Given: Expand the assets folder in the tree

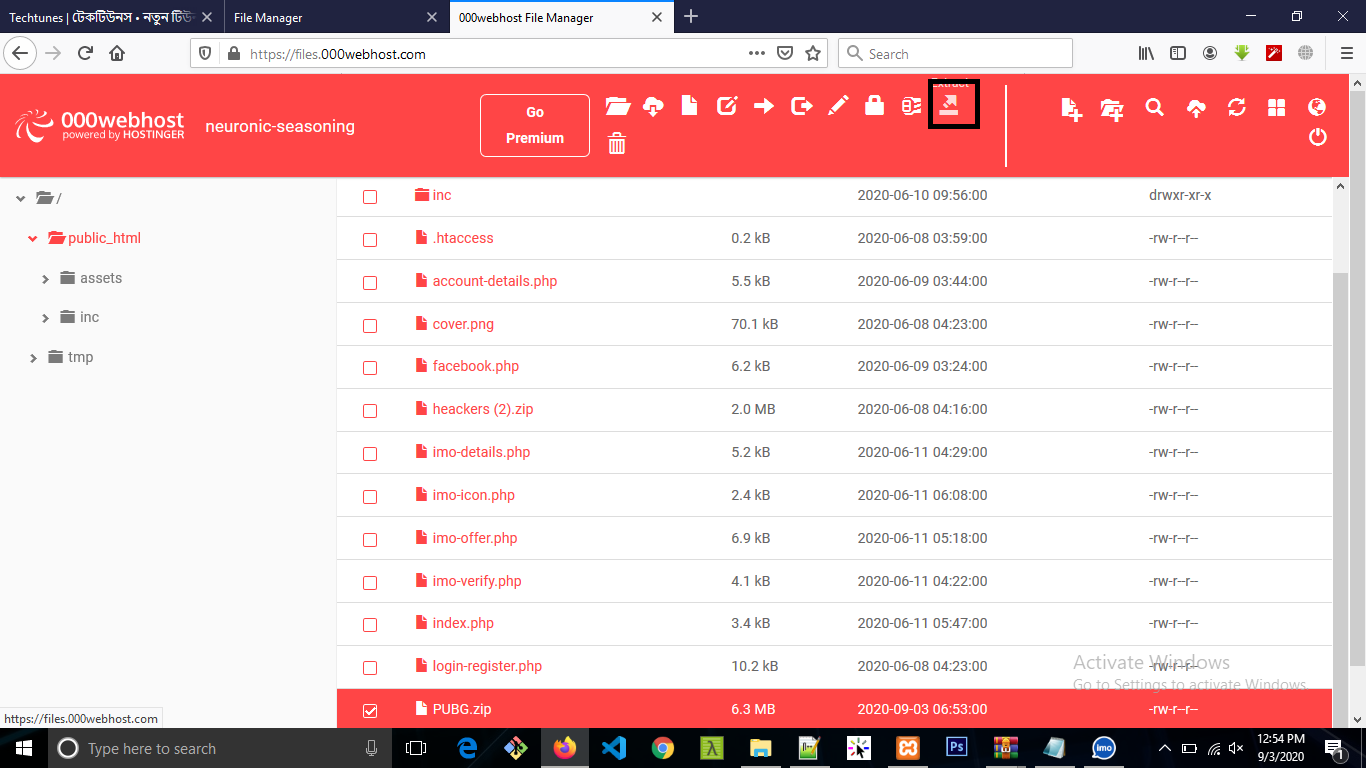Looking at the screenshot, I should pyautogui.click(x=45, y=279).
